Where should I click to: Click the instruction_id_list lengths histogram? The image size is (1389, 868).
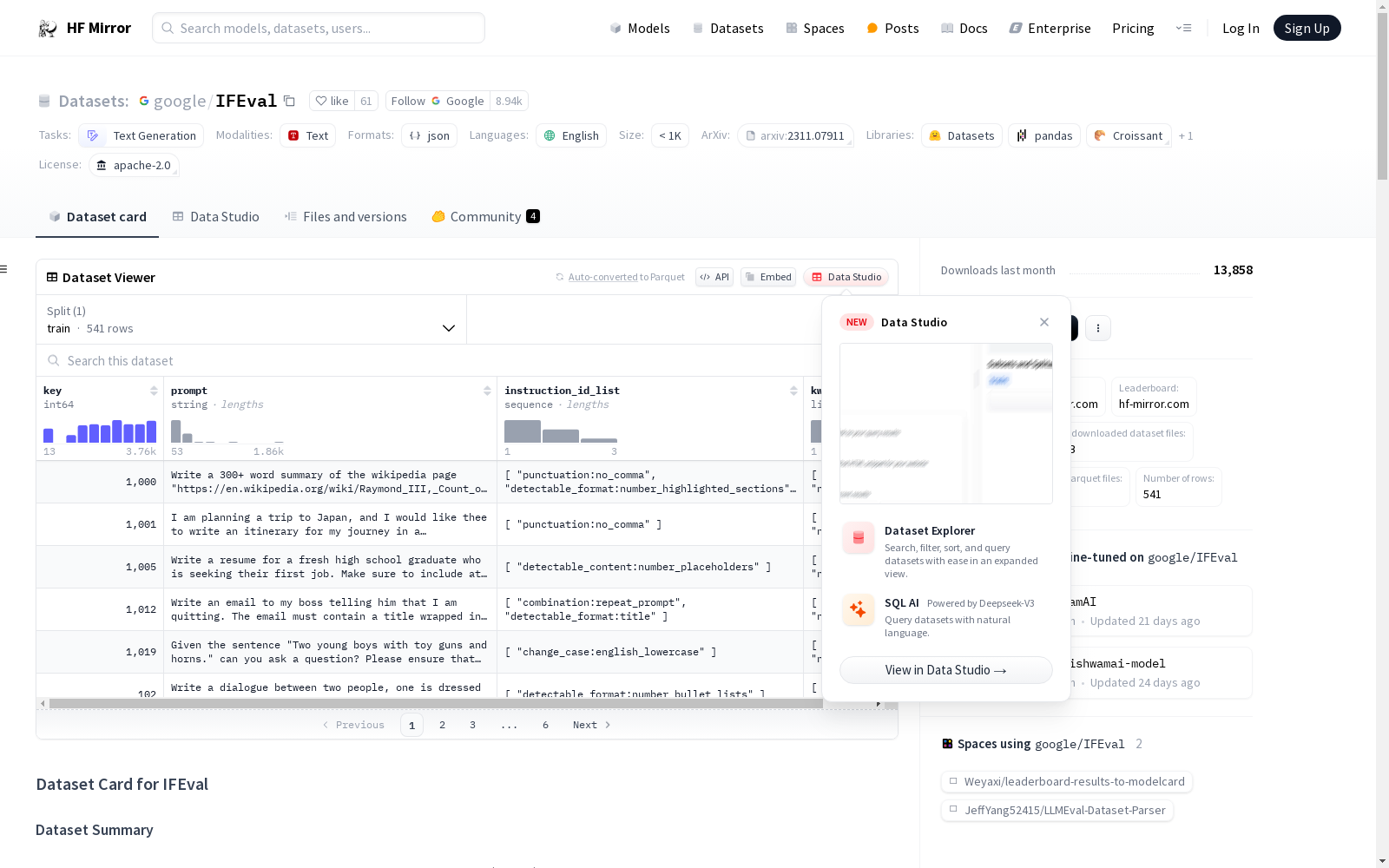561,431
